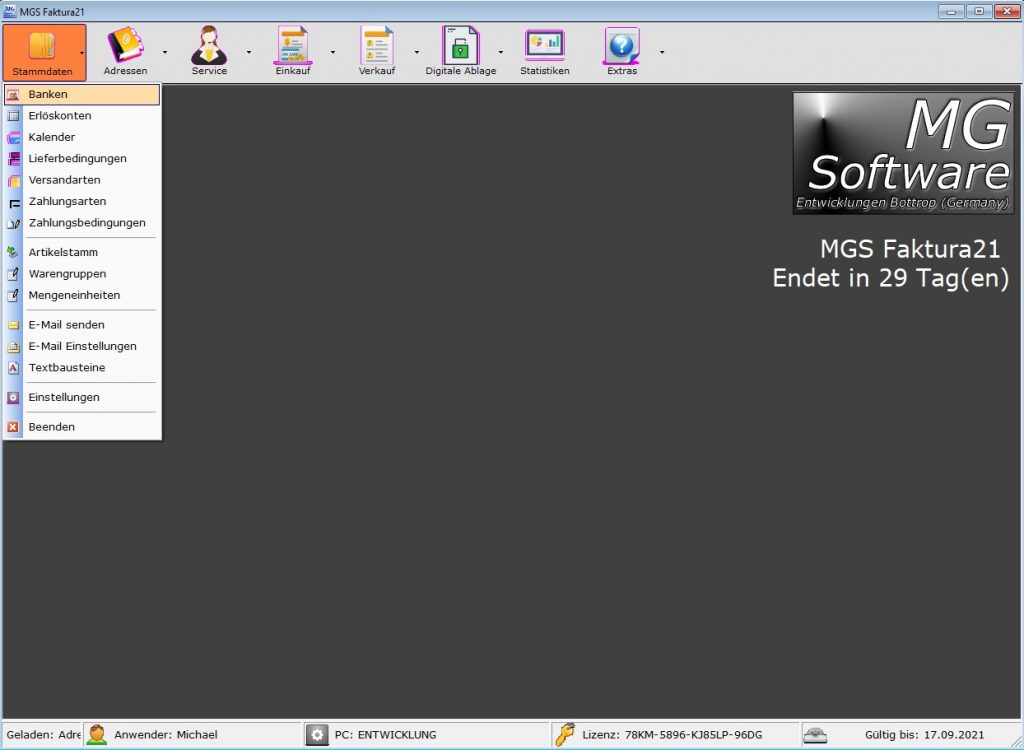Expand the Verkauf dropdown arrow
This screenshot has height=750, width=1024.
(417, 52)
